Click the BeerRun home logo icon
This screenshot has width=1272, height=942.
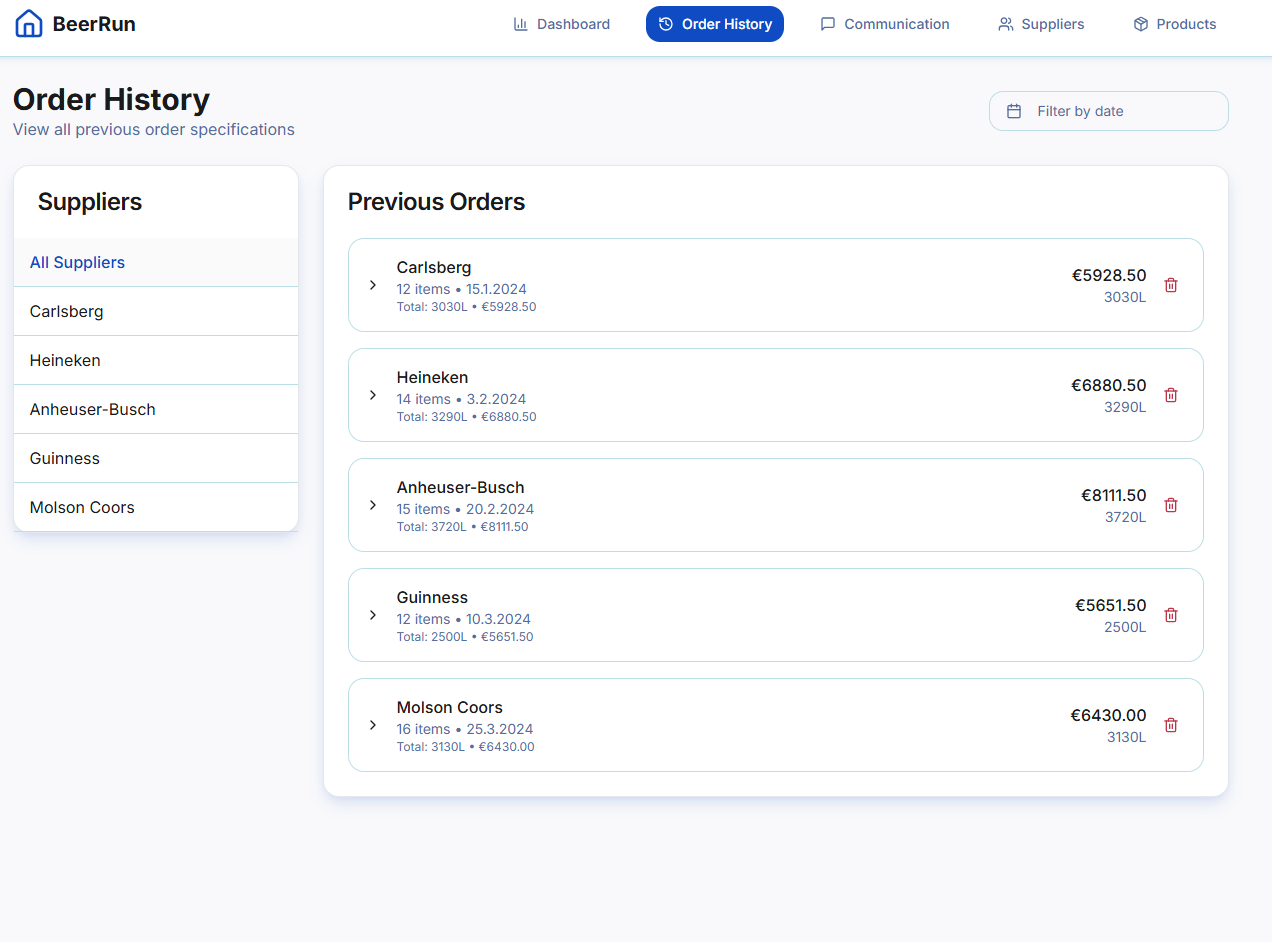(29, 24)
